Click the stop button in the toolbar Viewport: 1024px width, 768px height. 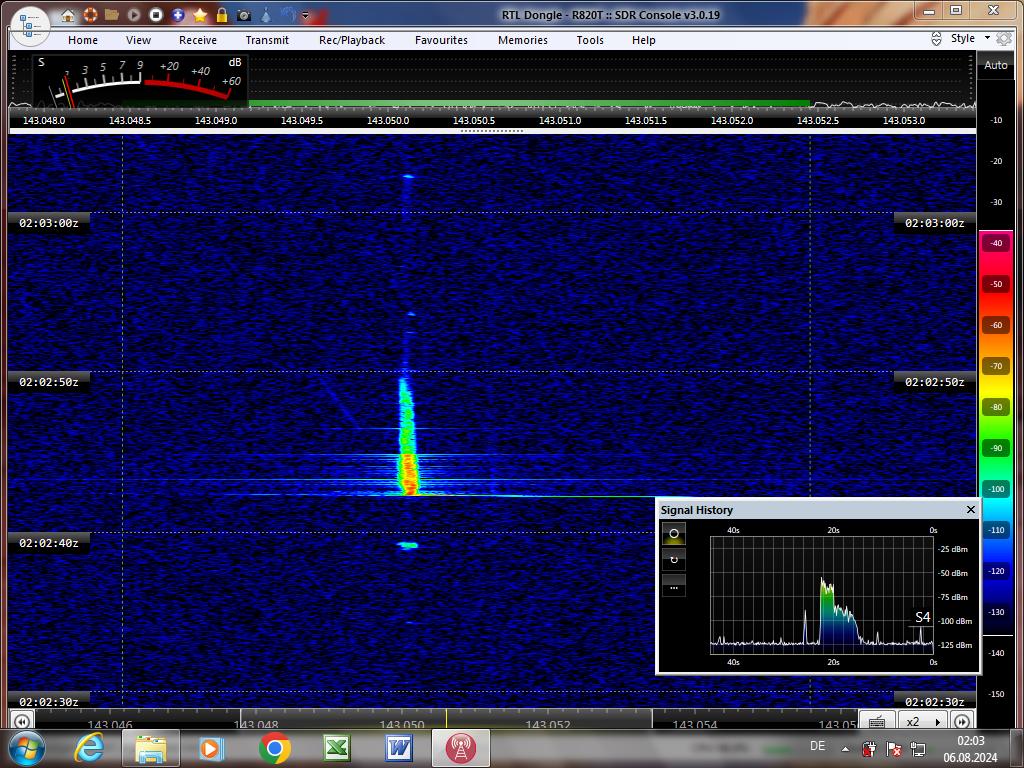[x=155, y=14]
